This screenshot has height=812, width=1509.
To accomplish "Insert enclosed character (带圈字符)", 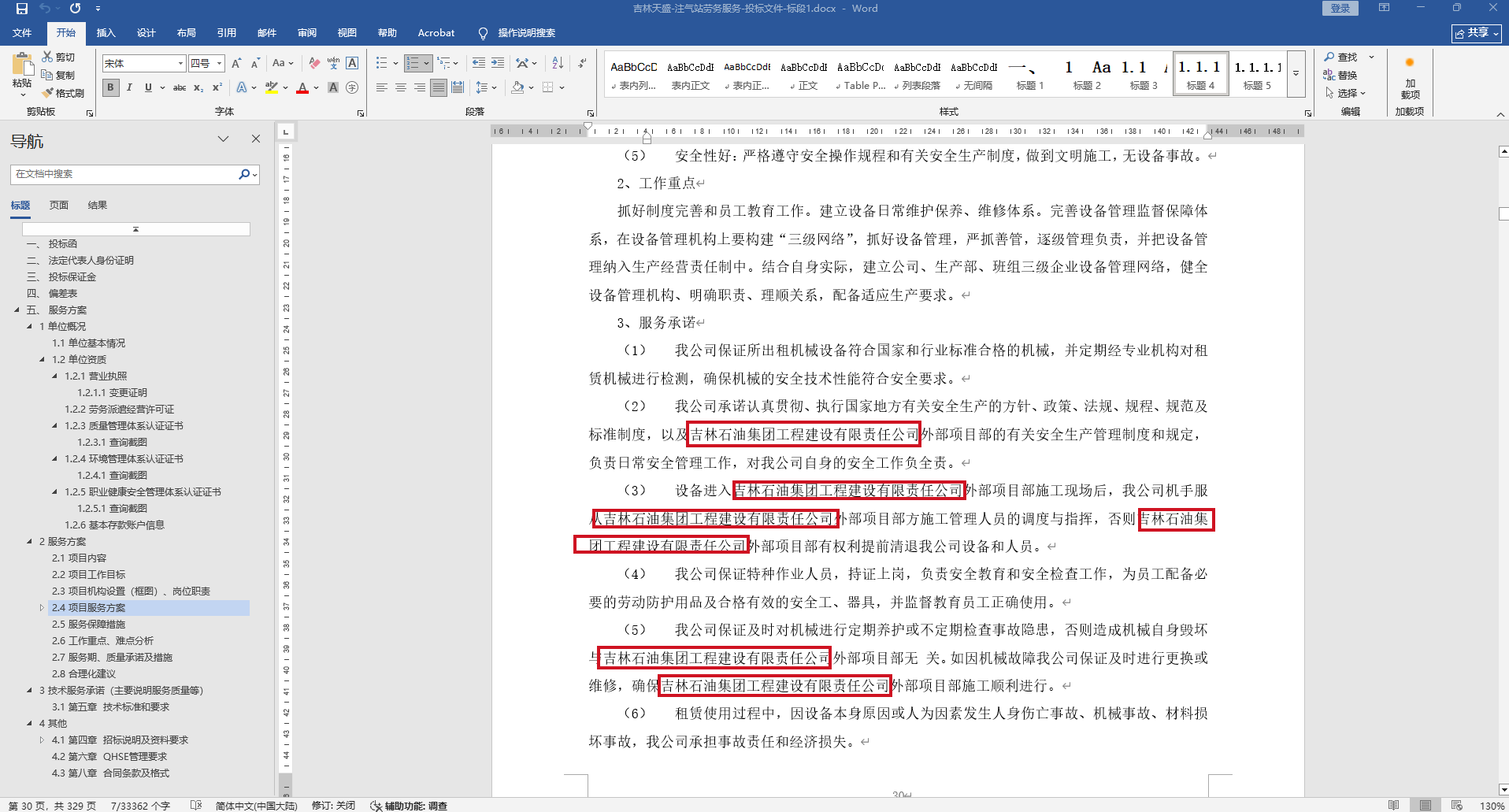I will point(352,87).
